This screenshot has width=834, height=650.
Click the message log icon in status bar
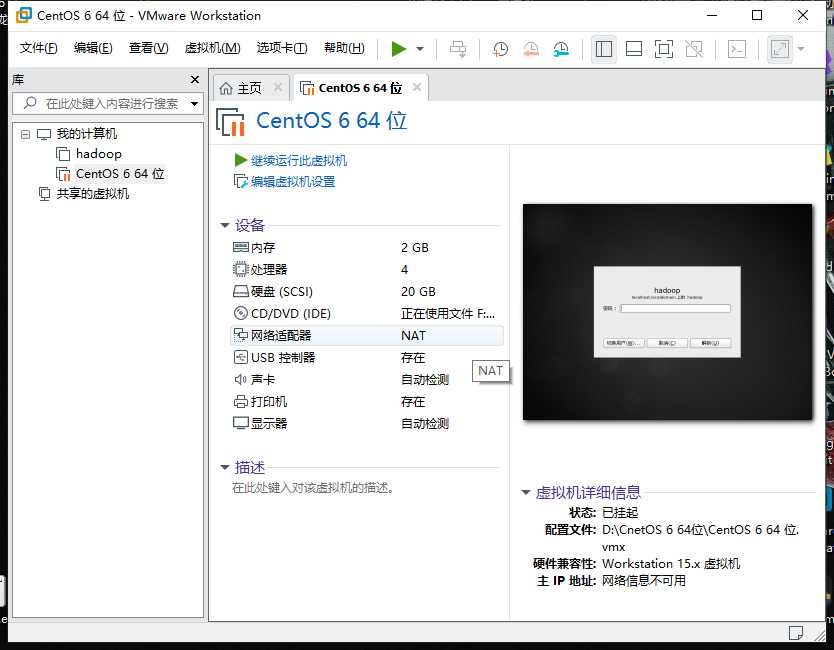point(796,632)
